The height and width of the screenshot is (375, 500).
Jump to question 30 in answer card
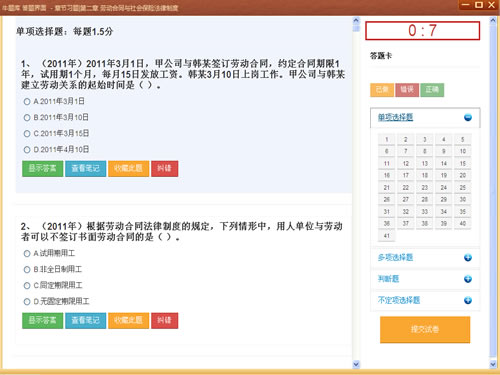click(463, 199)
